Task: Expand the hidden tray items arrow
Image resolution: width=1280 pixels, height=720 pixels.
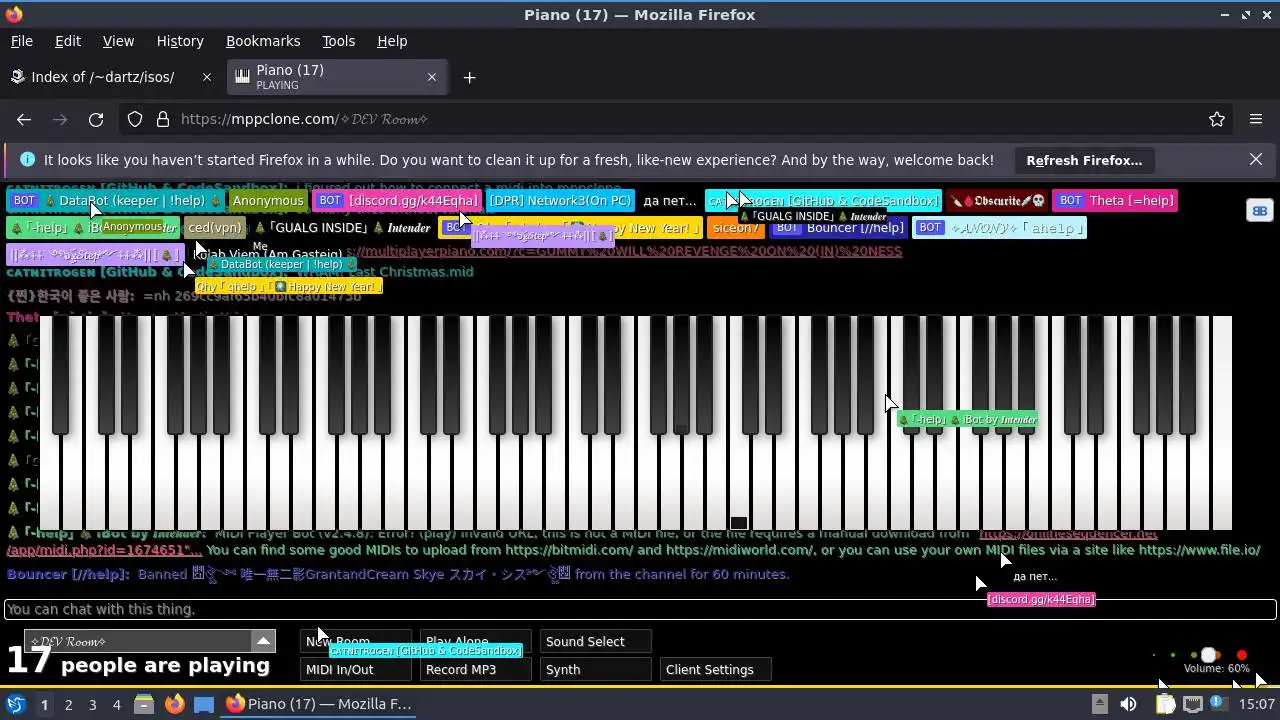Action: pyautogui.click(x=1099, y=704)
